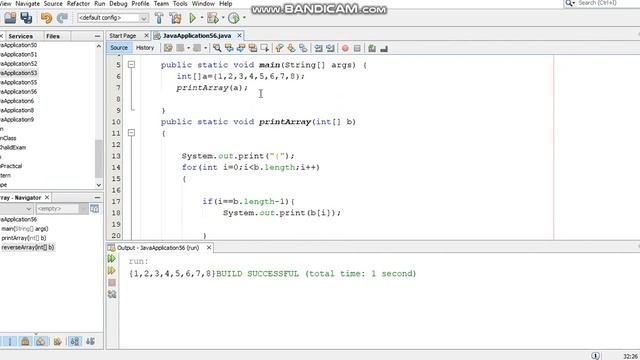This screenshot has height=360, width=640.
Task: Open the Refactor menu
Action: [x=78, y=4]
